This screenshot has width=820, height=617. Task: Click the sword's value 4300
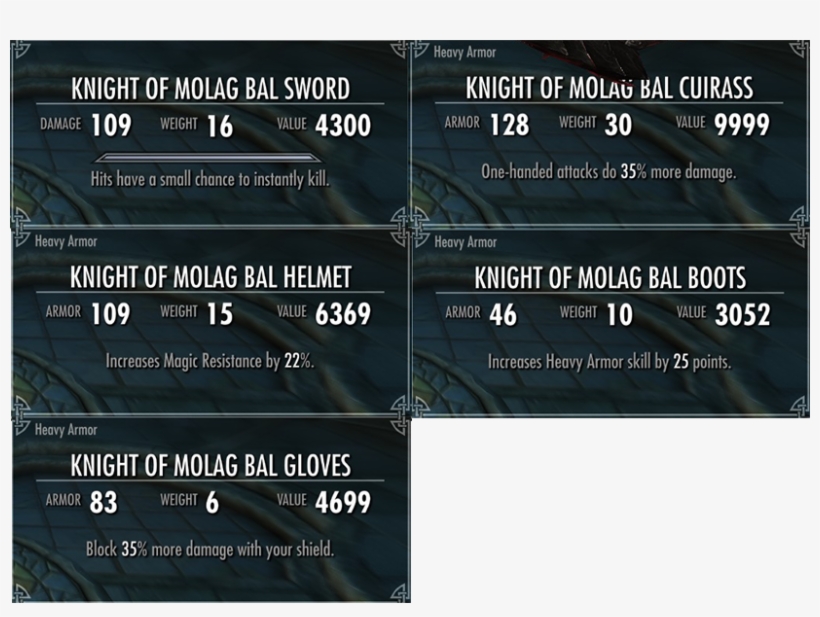[342, 126]
